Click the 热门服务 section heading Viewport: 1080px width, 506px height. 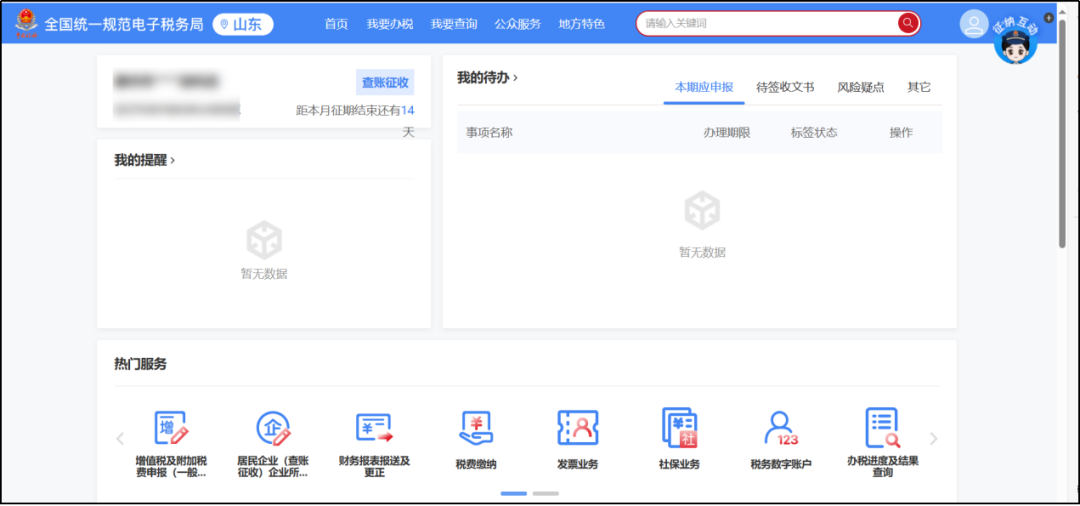pyautogui.click(x=141, y=364)
